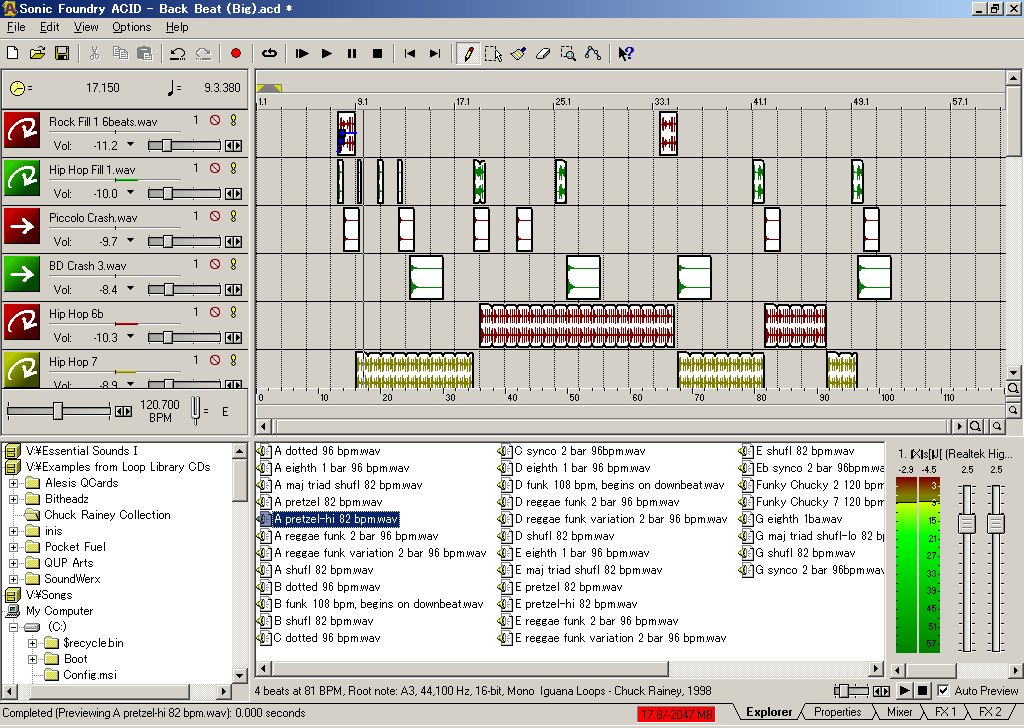Toggle Loop Playback icon
Viewport: 1024px width, 728px height.
269,54
